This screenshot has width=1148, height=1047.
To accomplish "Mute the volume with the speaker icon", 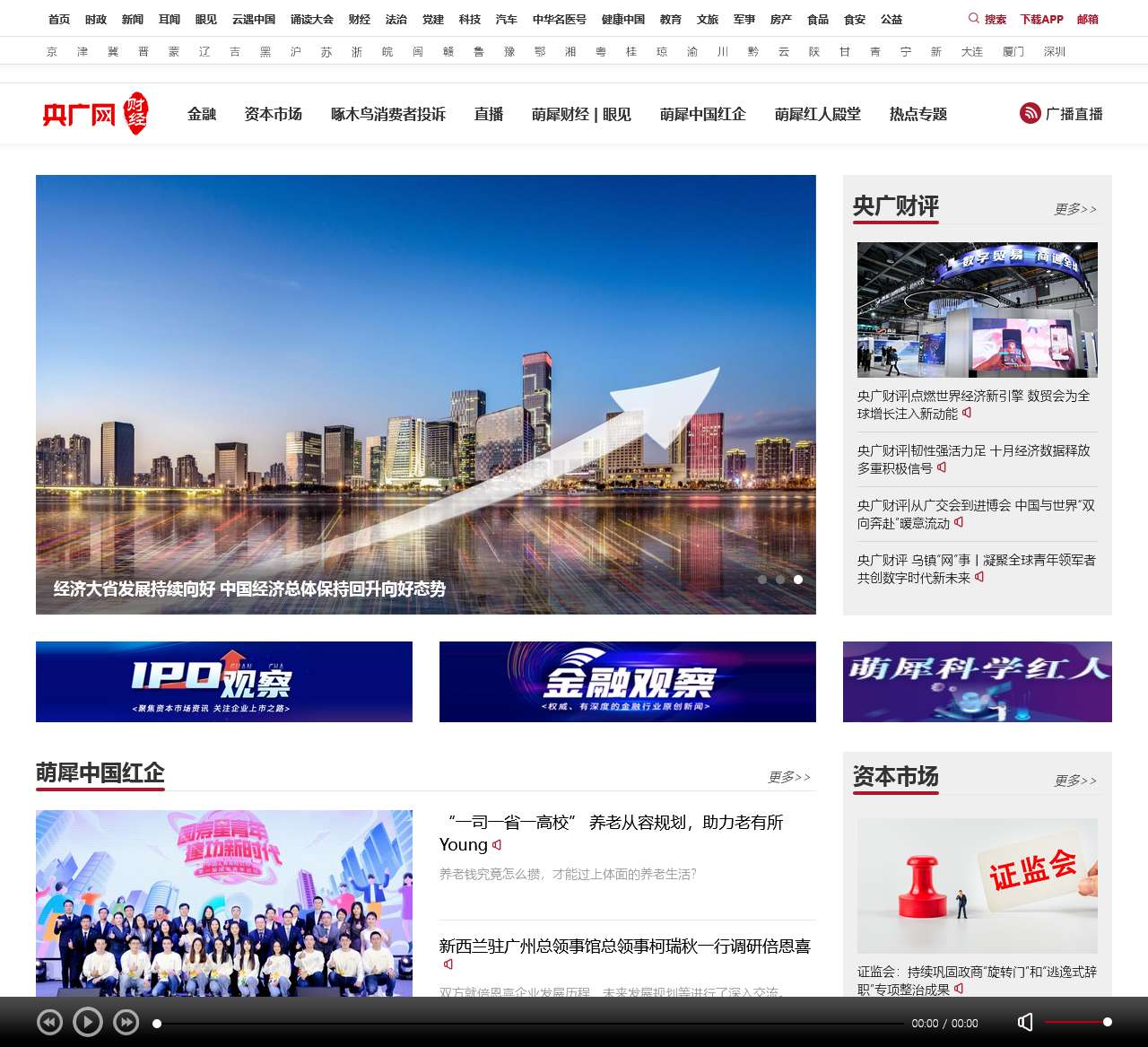I will [x=1024, y=1022].
